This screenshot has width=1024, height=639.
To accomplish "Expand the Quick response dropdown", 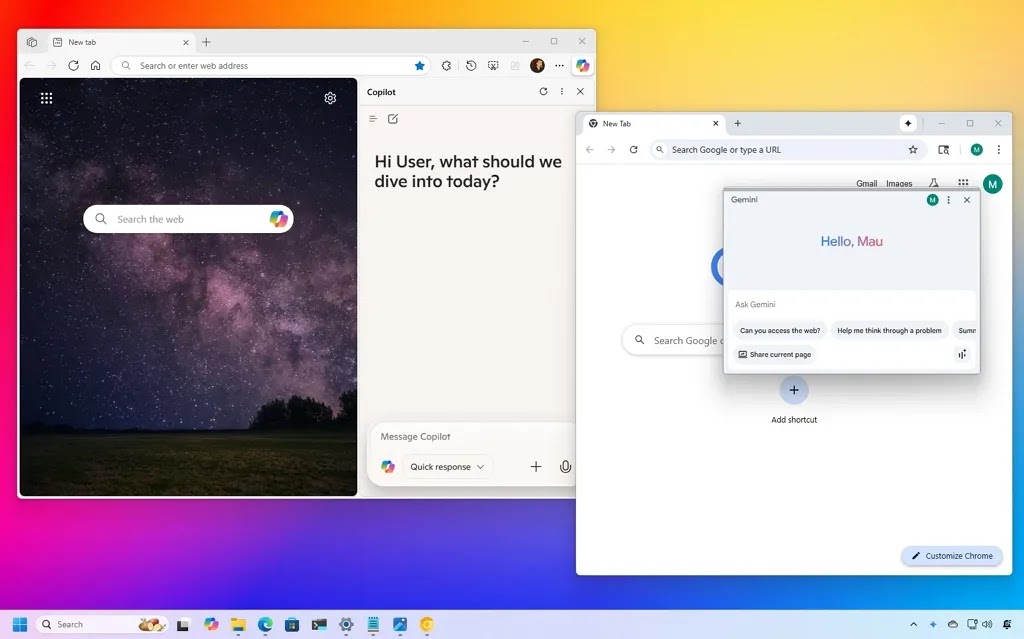I will pos(447,467).
